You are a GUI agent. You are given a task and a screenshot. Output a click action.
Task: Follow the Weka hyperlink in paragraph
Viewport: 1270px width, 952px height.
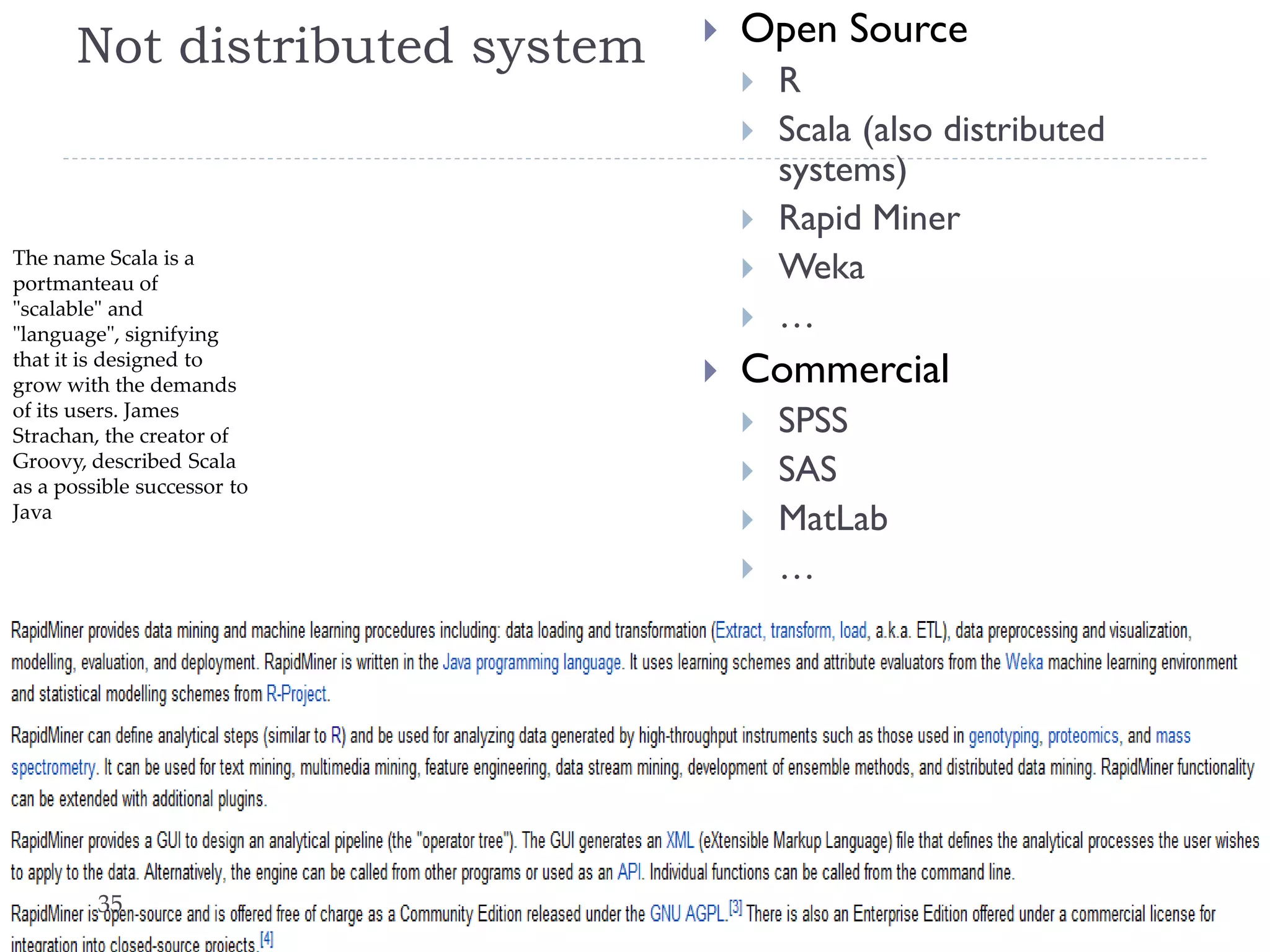tap(1024, 662)
